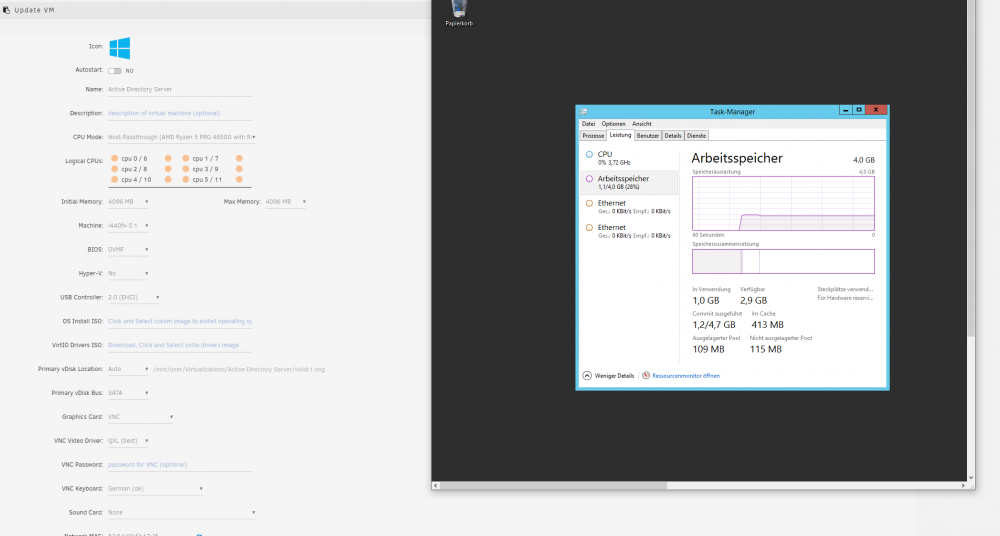Click the VNC viewer vertical scrollbar

click(971, 168)
